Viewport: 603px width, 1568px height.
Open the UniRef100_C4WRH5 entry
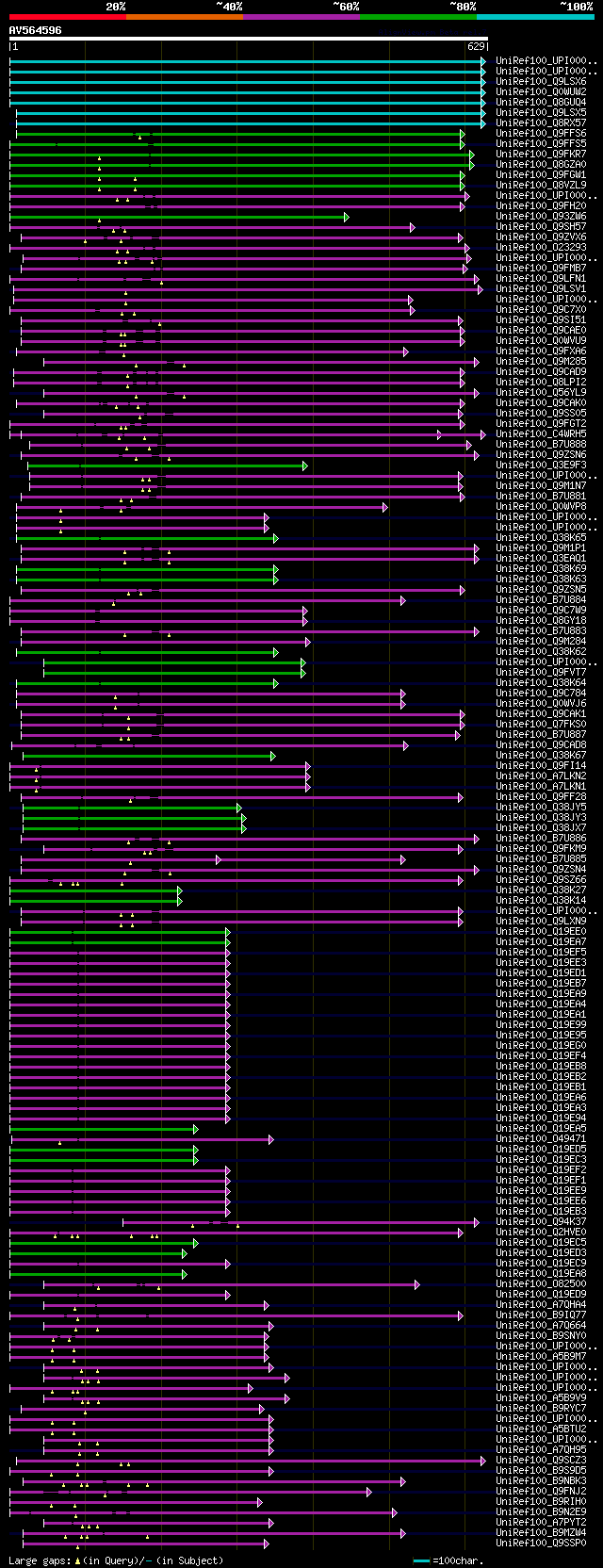coord(541,434)
